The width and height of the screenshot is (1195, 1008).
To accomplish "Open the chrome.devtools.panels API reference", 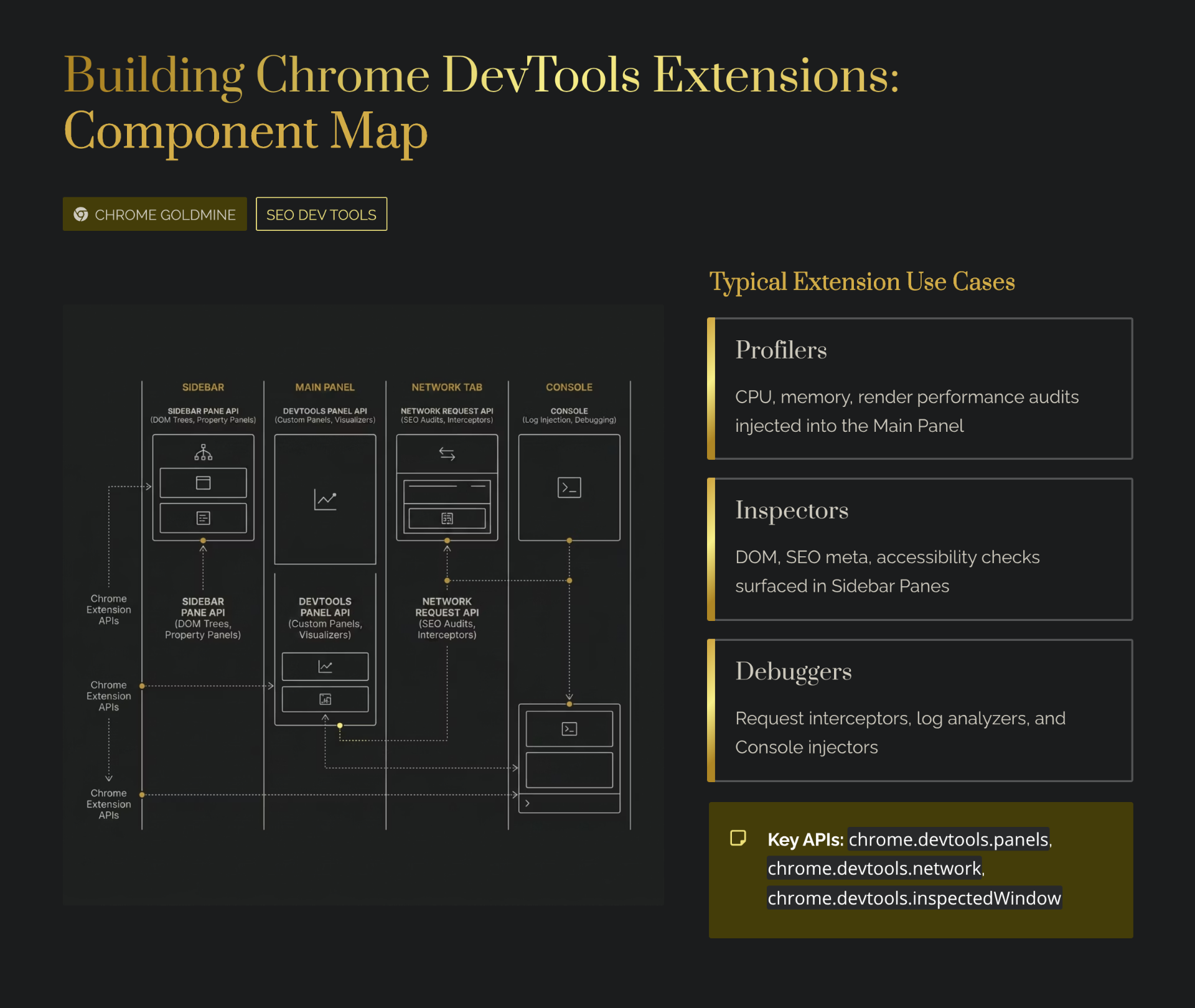I will 949,839.
